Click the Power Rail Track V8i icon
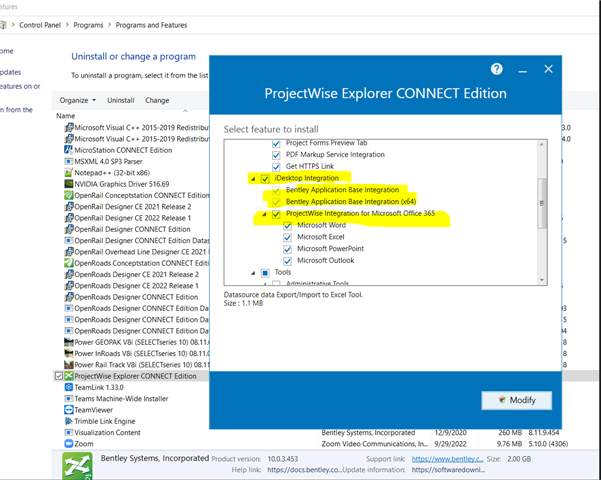This screenshot has height=480, width=601. click(x=69, y=365)
